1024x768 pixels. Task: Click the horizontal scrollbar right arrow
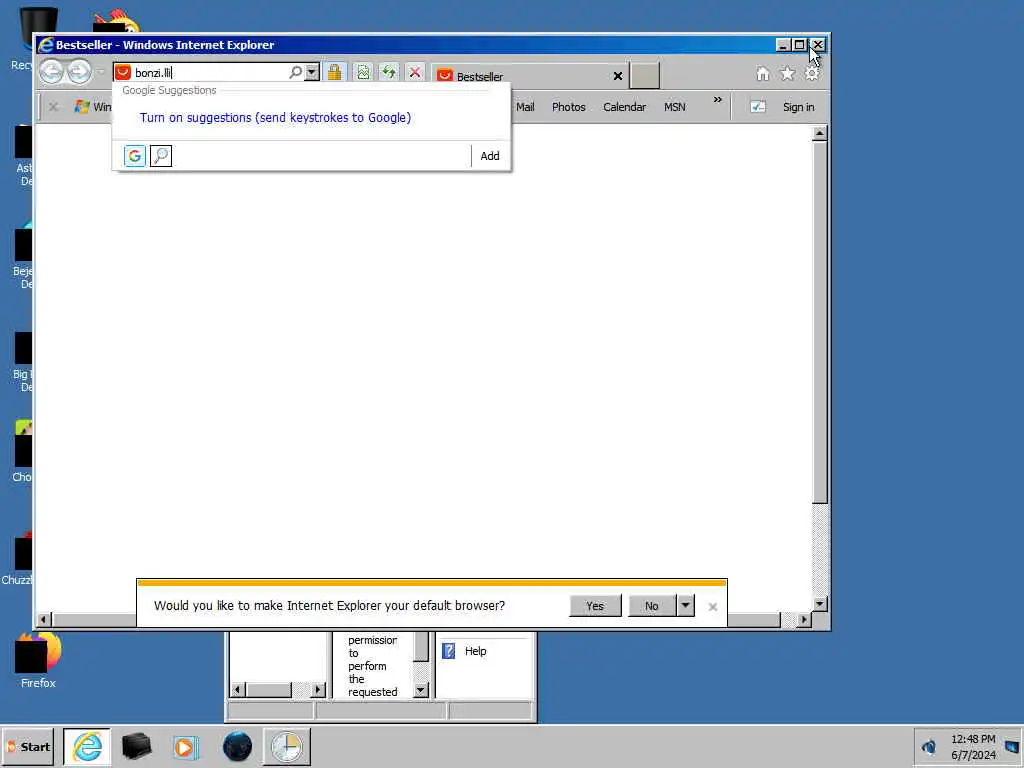(x=804, y=619)
